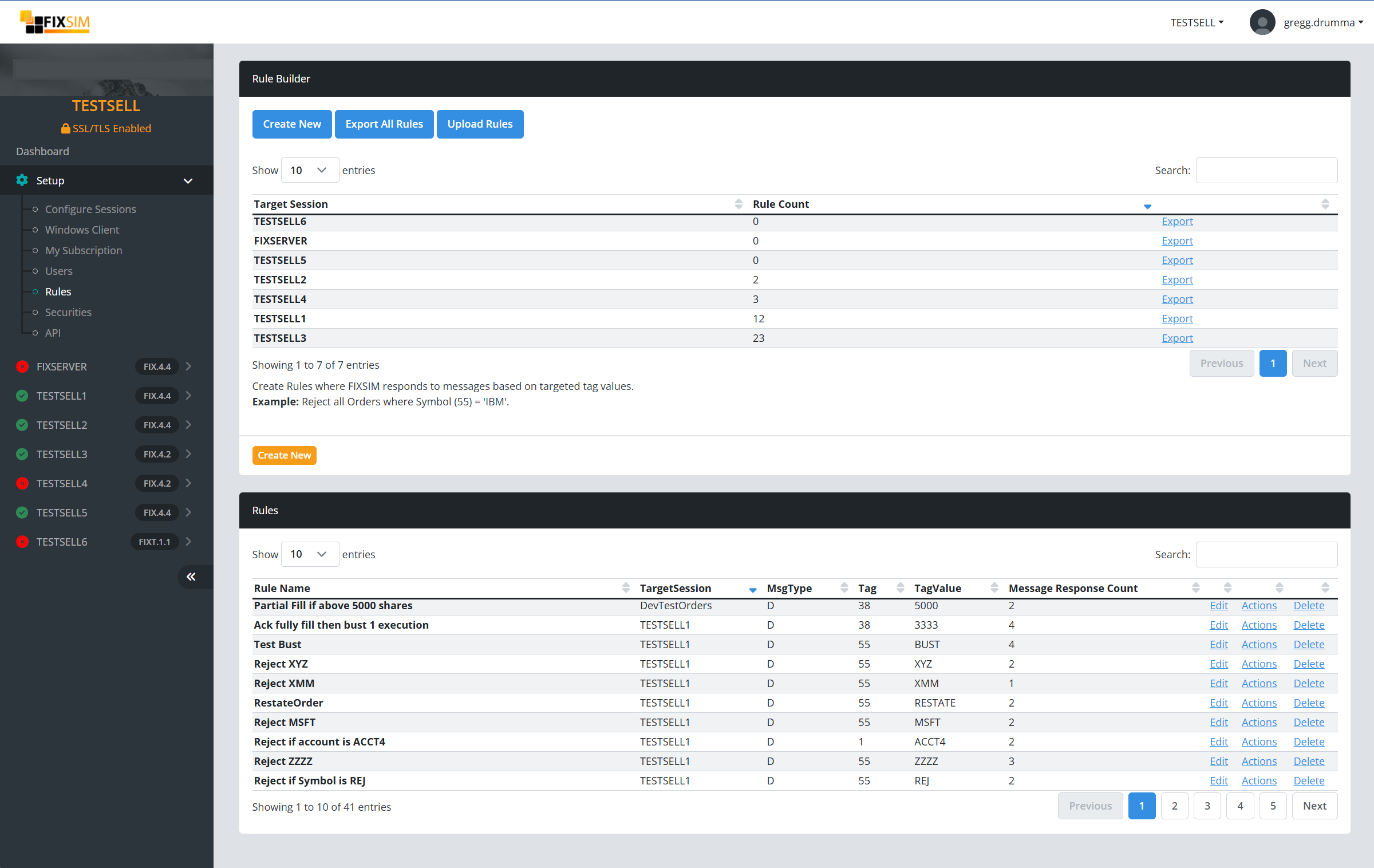Click the Setup gear icon
The image size is (1374, 868).
coord(22,180)
